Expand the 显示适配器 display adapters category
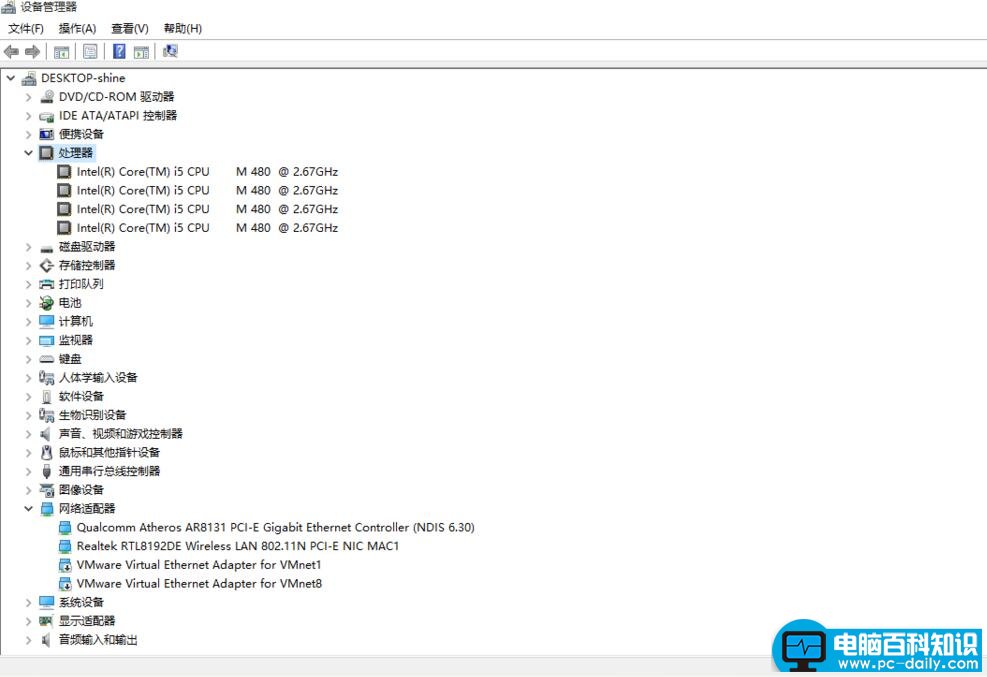The image size is (987, 677). click(x=28, y=621)
